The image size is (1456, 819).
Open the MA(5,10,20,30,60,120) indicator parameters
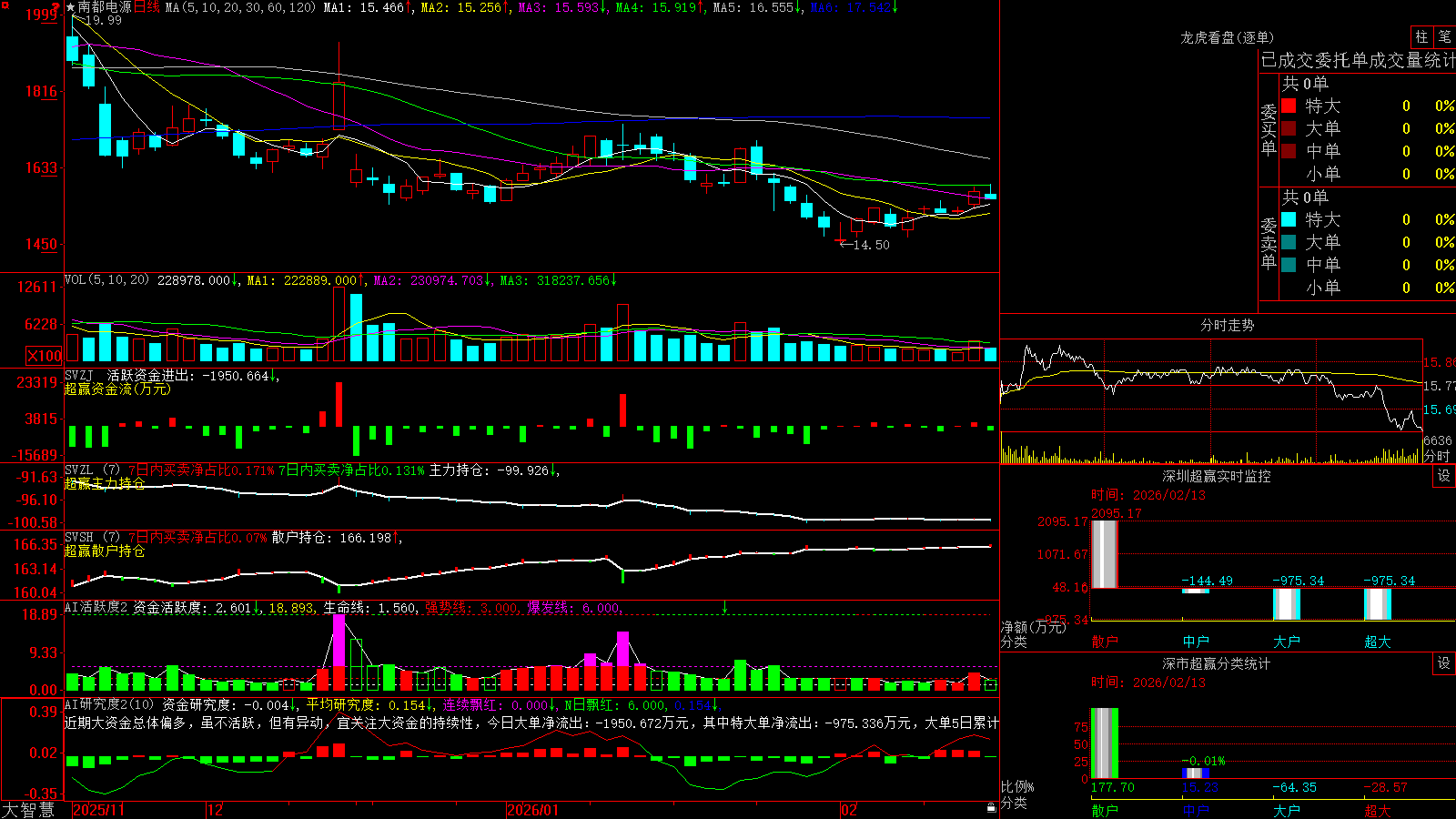tap(240, 7)
